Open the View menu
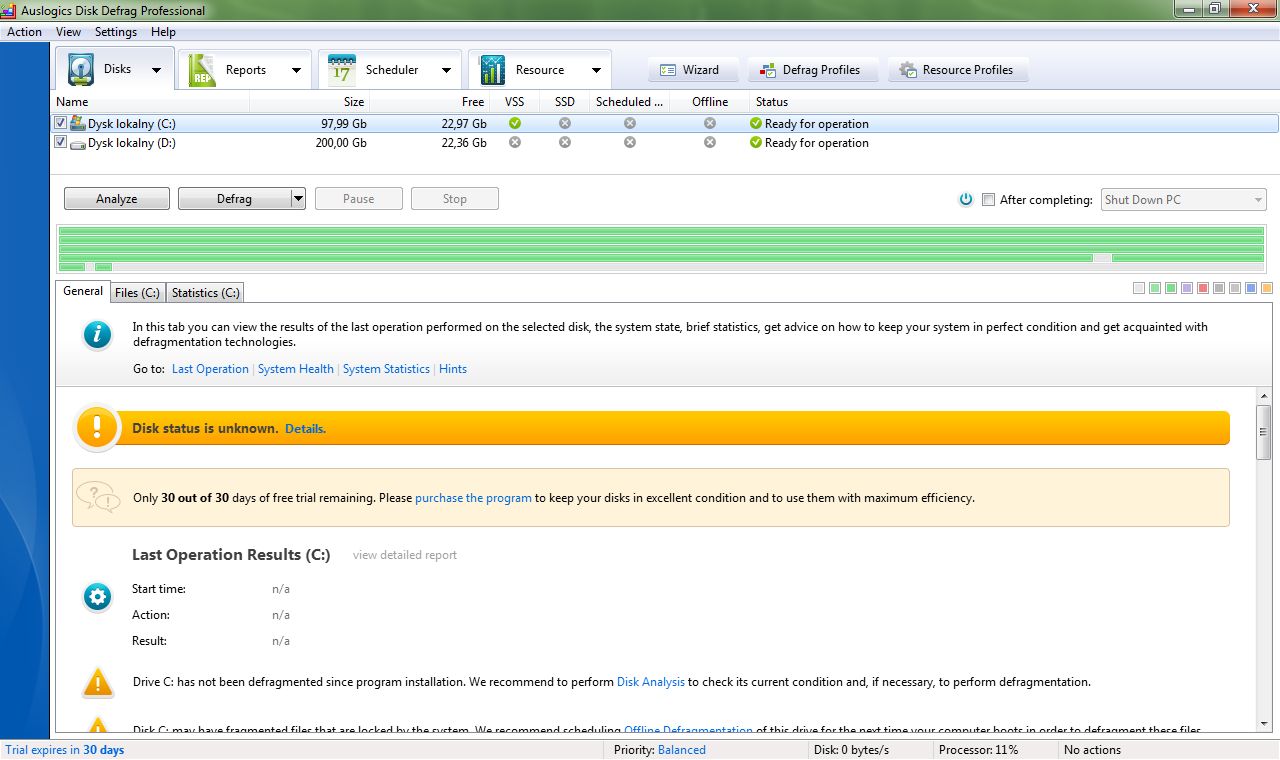This screenshot has height=760, width=1280. (x=68, y=32)
